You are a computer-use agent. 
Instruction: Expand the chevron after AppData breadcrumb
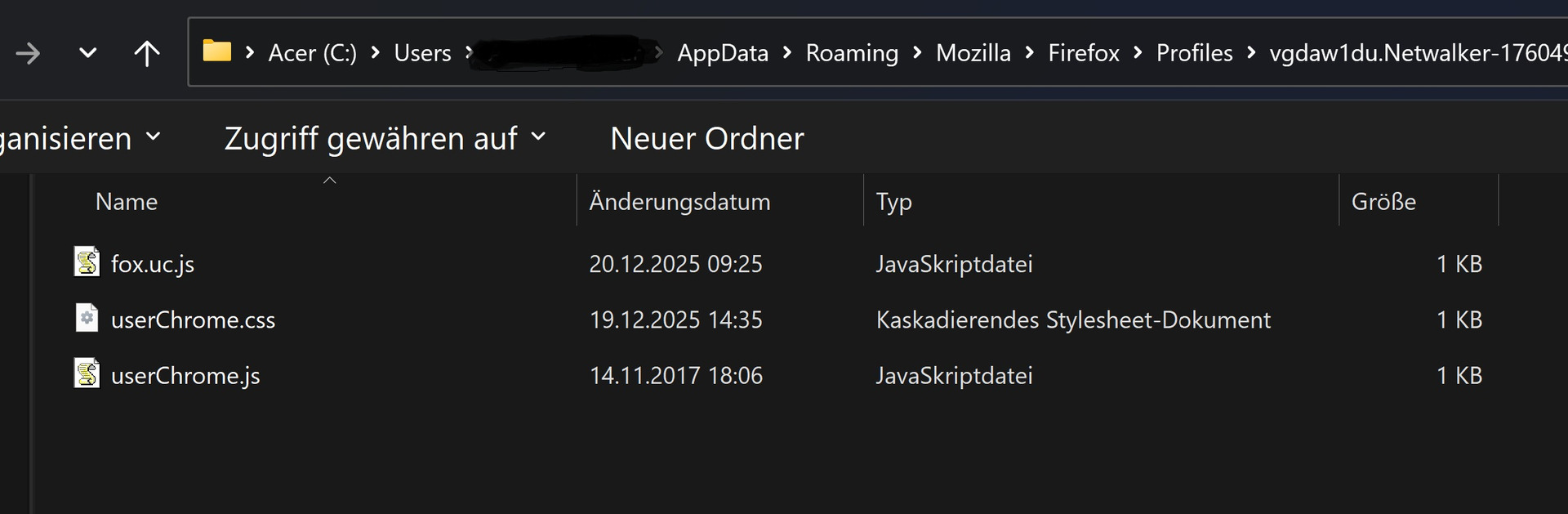(787, 53)
